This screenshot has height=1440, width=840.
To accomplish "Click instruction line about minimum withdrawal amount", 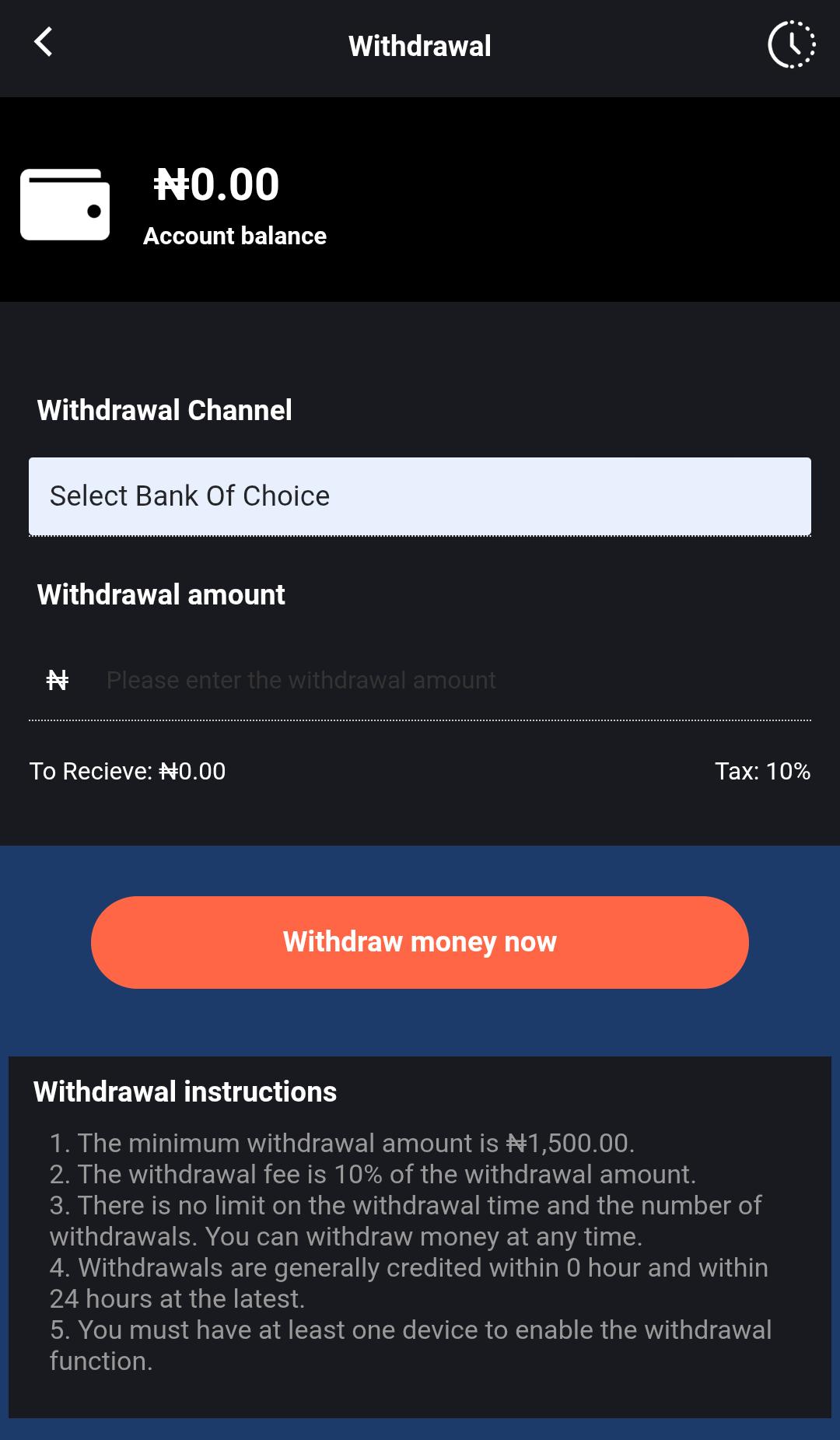I will click(x=342, y=1143).
